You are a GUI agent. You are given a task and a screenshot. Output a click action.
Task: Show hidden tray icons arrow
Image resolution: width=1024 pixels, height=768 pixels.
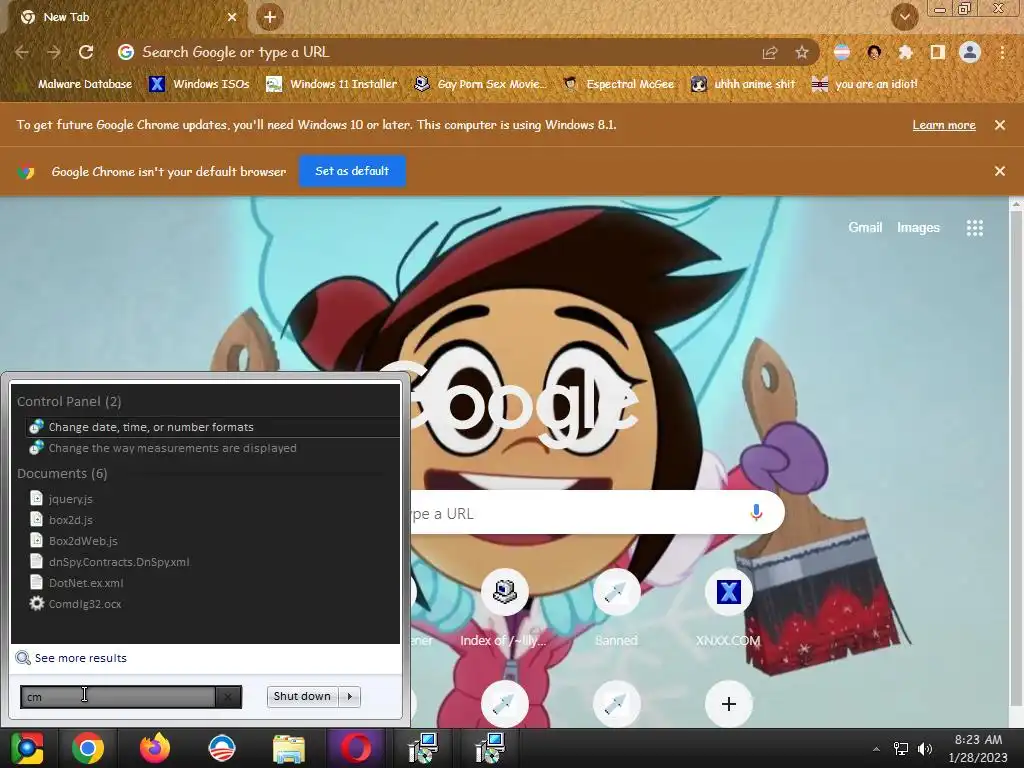tap(876, 749)
